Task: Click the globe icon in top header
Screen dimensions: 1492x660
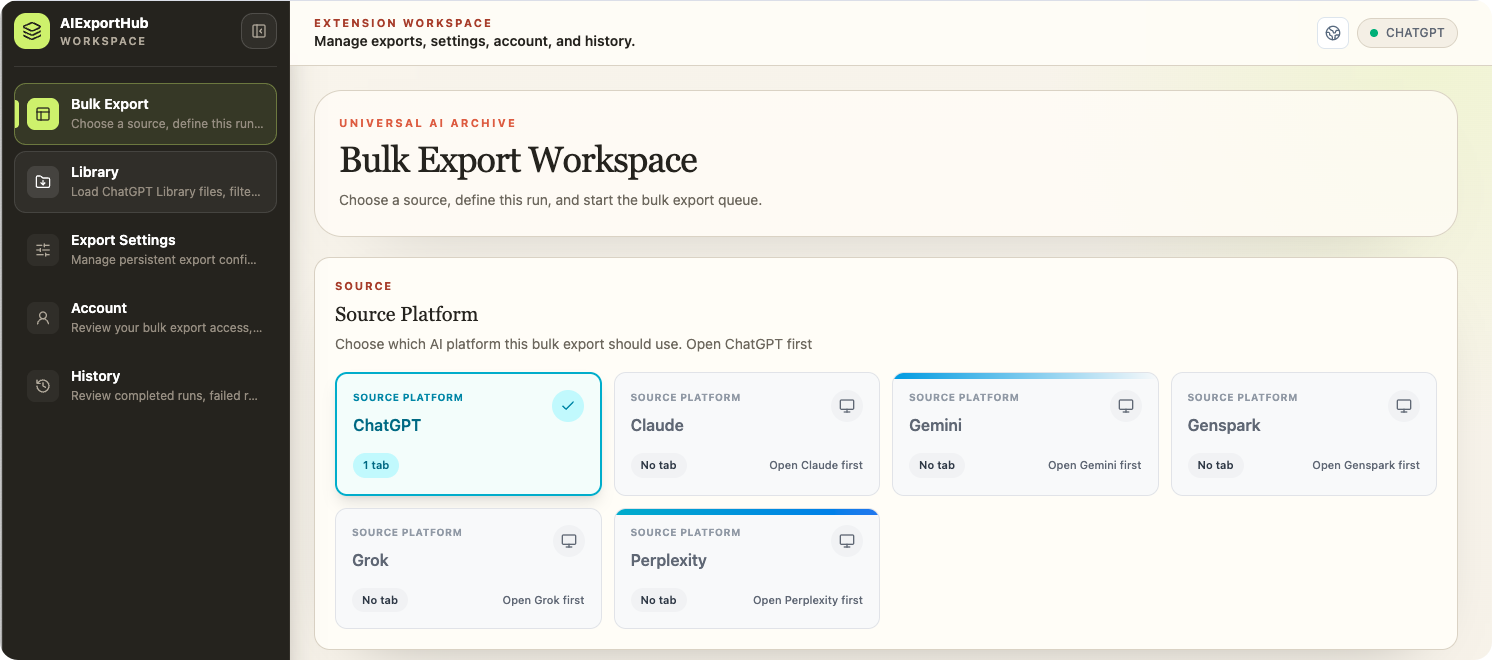Action: click(1333, 33)
